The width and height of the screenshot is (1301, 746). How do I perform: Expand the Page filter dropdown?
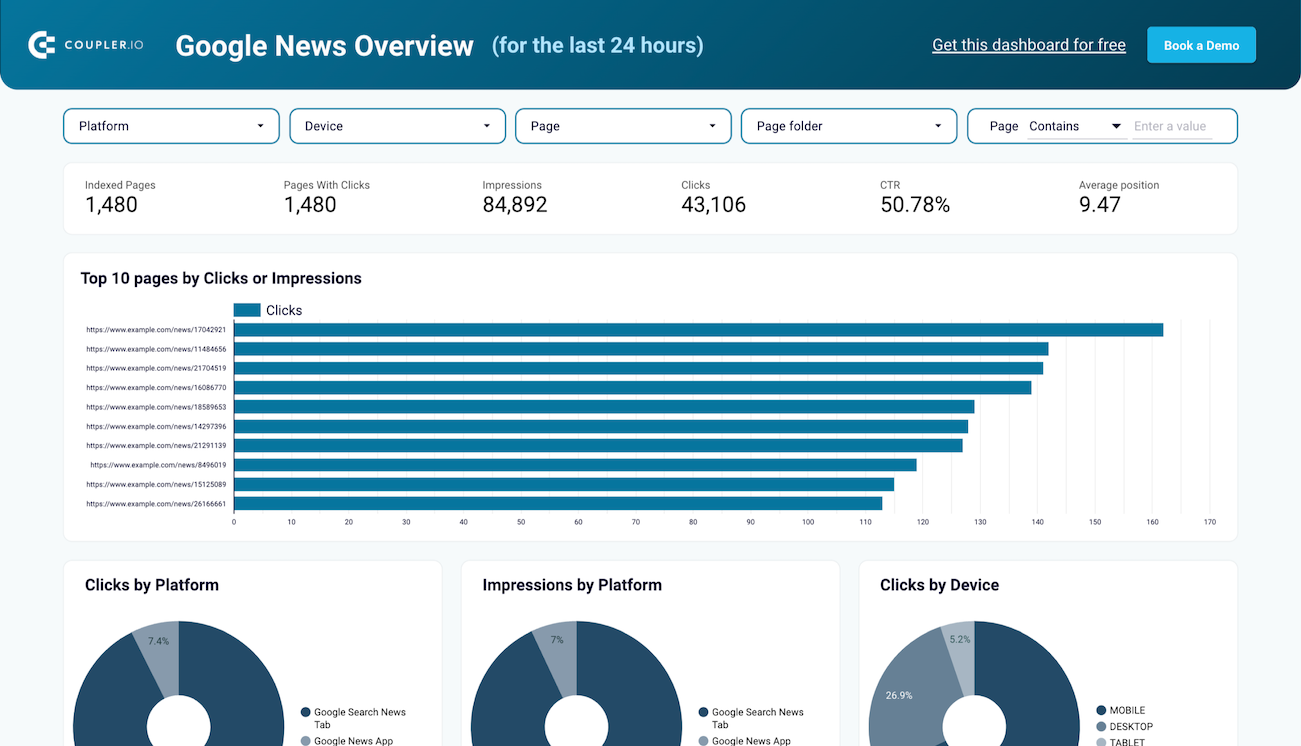click(623, 126)
